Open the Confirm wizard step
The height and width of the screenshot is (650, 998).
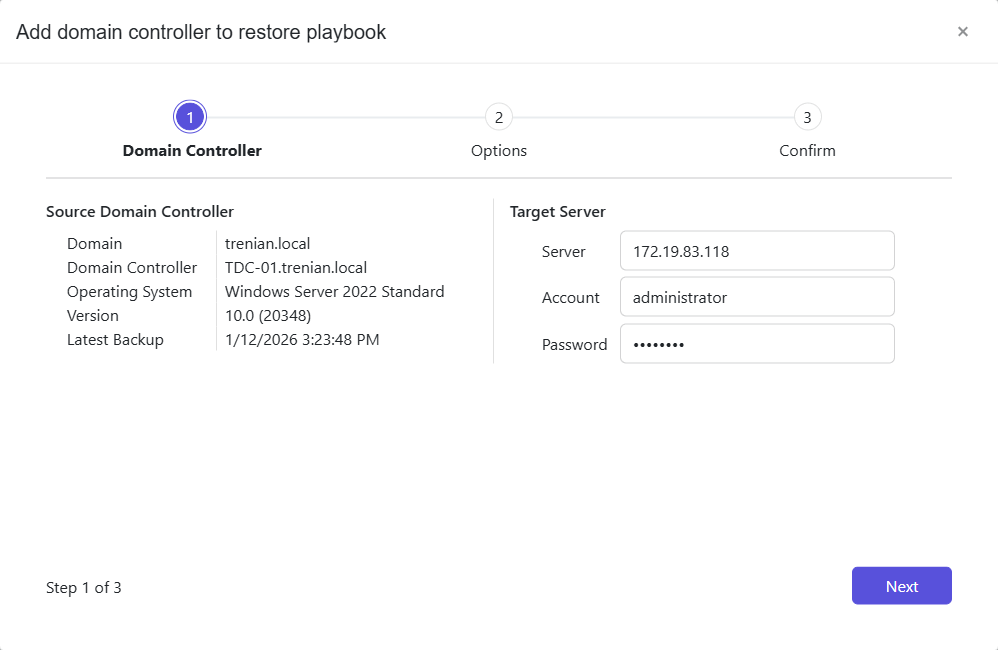click(807, 150)
